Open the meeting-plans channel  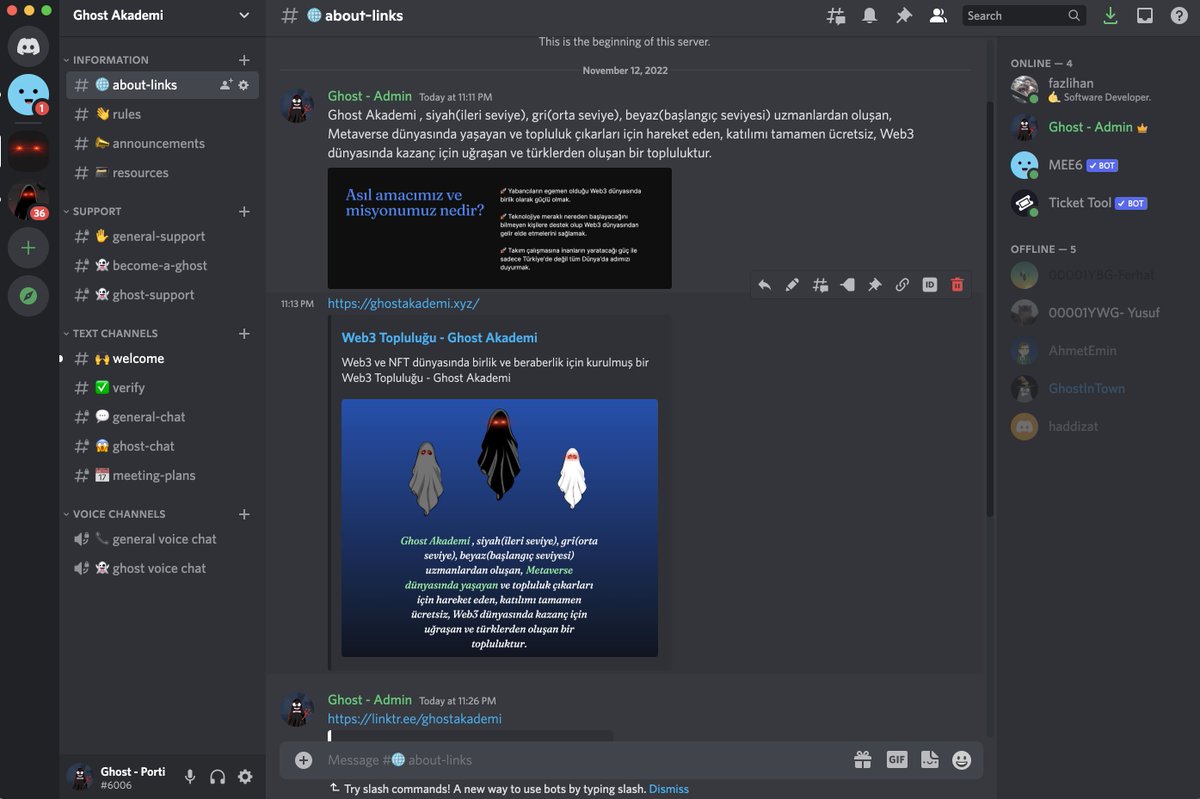pyautogui.click(x=162, y=475)
